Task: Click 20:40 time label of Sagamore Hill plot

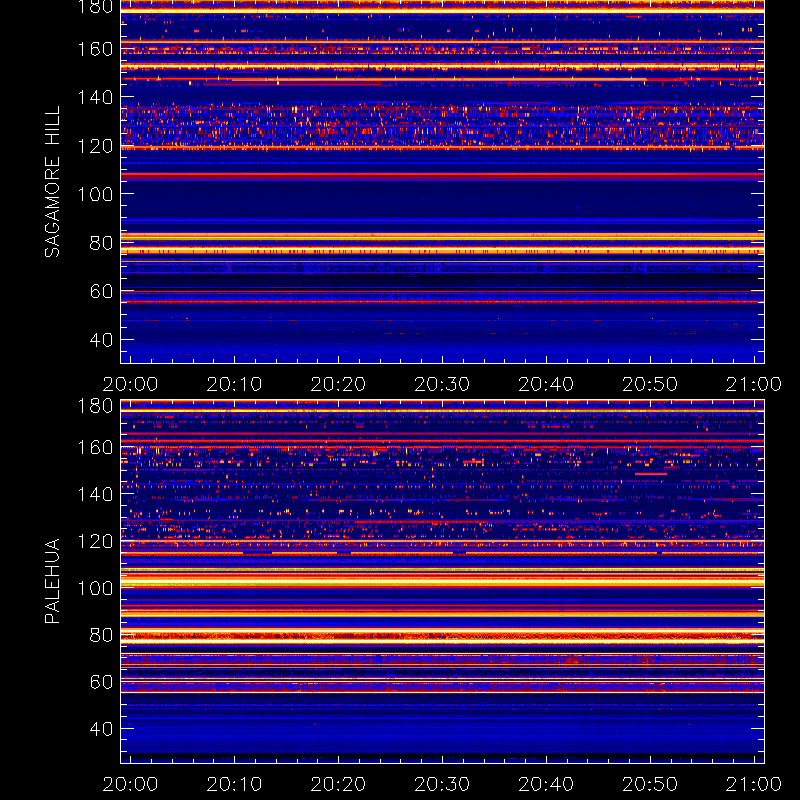Action: [546, 384]
